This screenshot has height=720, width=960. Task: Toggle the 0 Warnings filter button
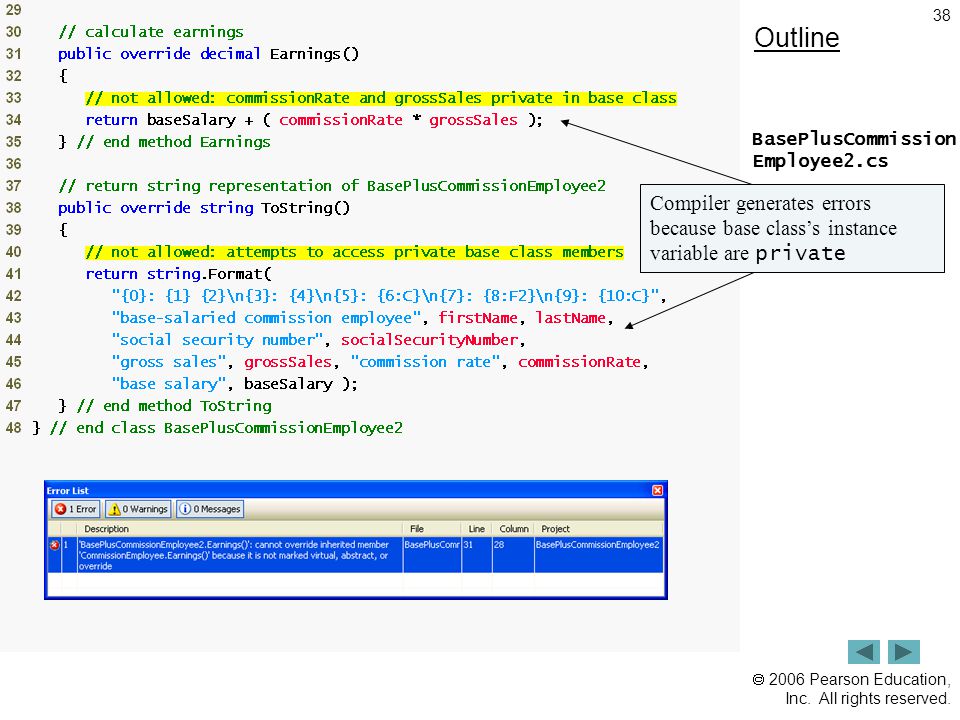coord(138,509)
